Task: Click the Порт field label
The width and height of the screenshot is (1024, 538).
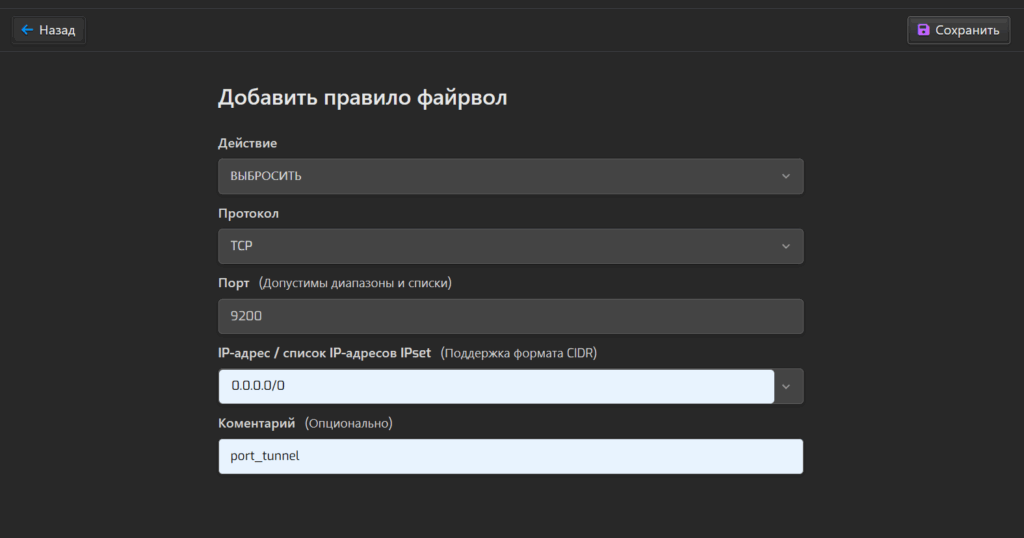Action: (x=234, y=283)
